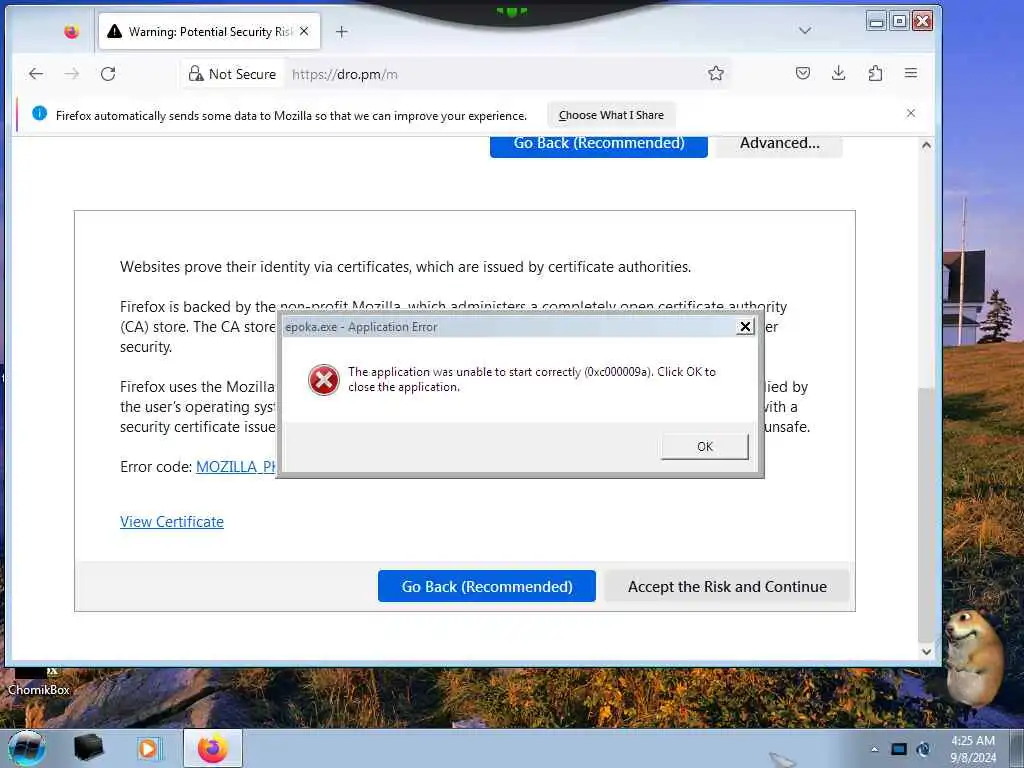Close the epoka.exe Application Error dialog
This screenshot has width=1024, height=768.
[x=745, y=327]
